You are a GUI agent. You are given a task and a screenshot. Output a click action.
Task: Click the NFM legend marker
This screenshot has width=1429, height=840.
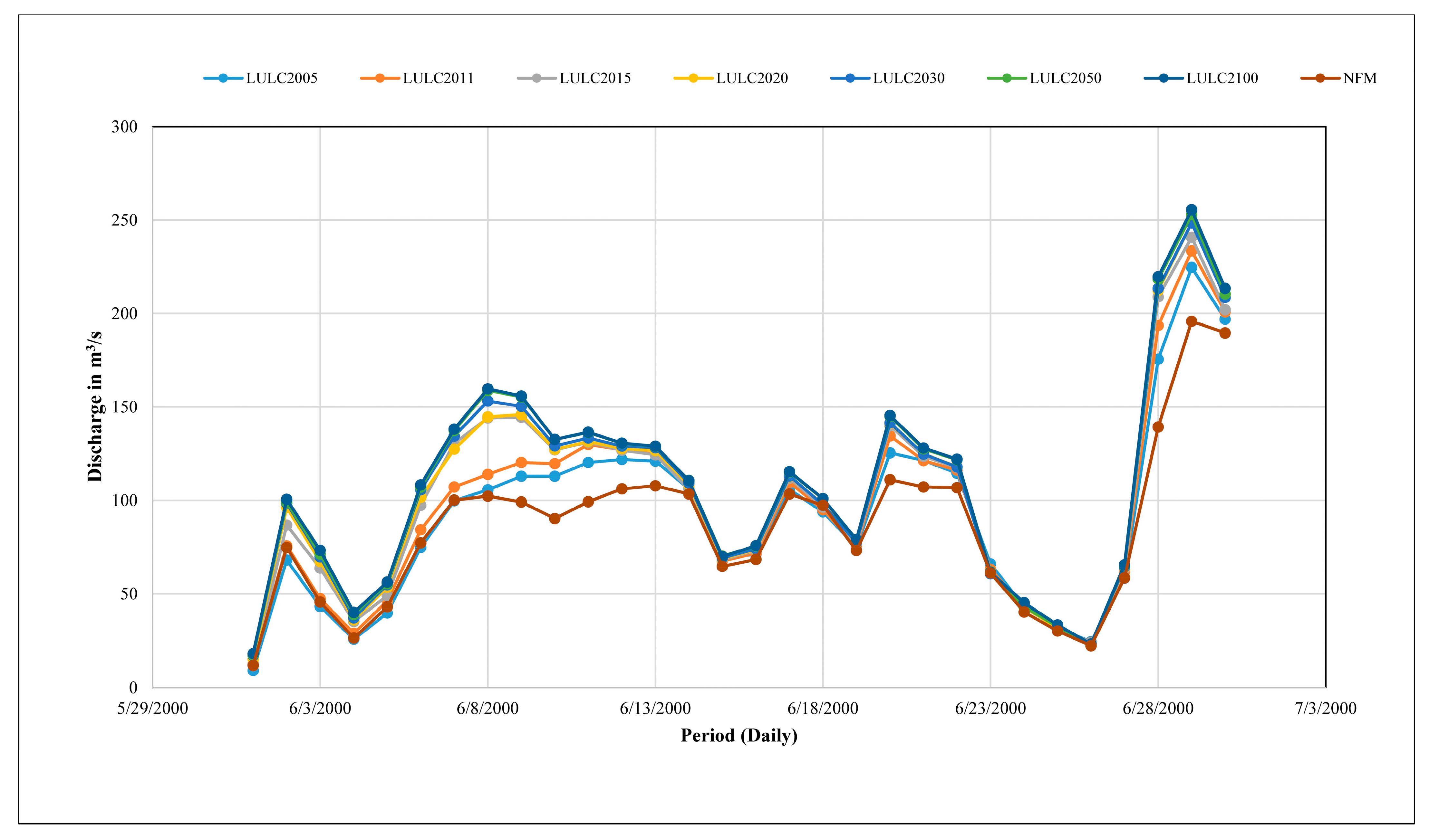(x=1320, y=78)
